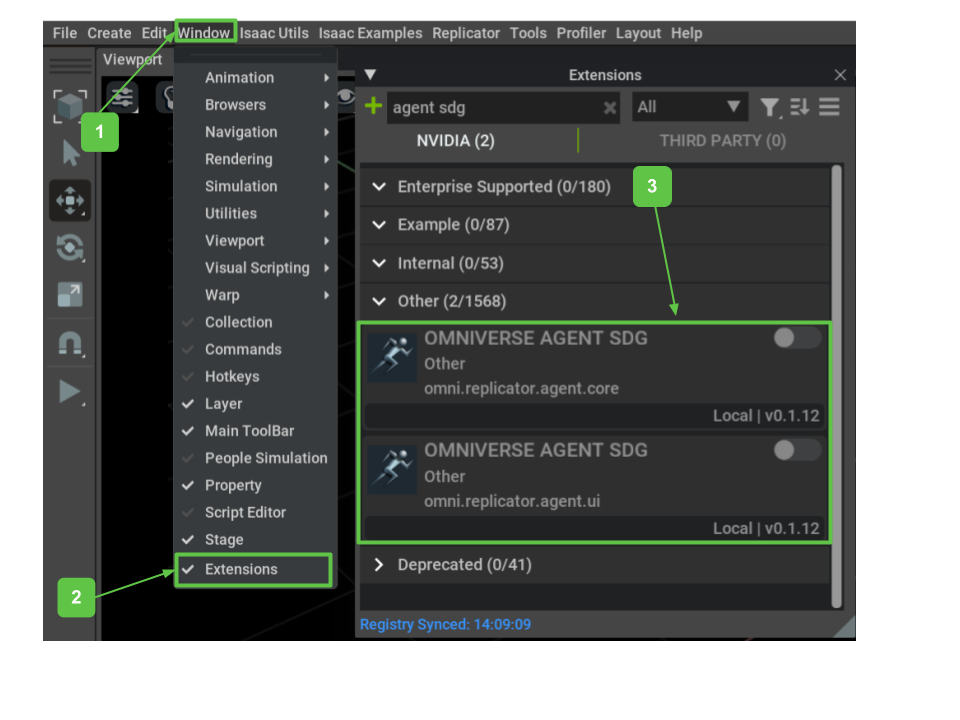The height and width of the screenshot is (720, 960).
Task: Click the green plus add-extension icon
Action: [373, 106]
